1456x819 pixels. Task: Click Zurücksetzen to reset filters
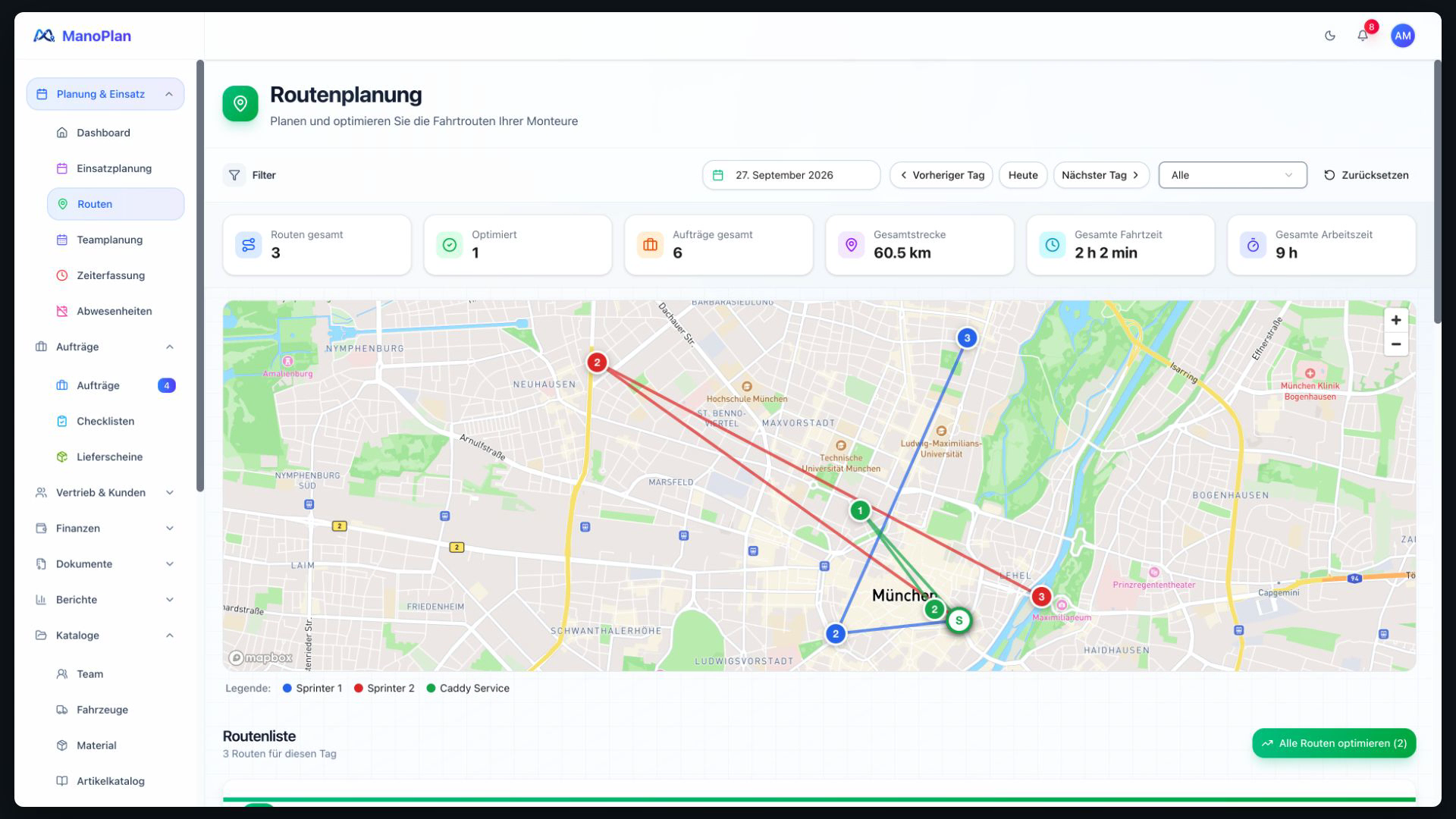1367,175
